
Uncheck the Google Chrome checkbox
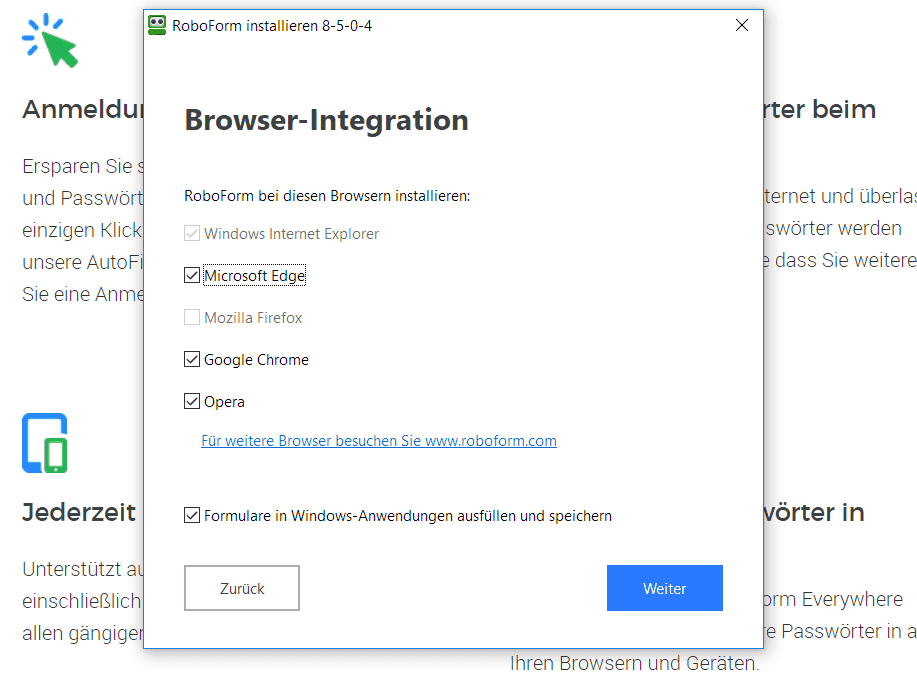192,359
